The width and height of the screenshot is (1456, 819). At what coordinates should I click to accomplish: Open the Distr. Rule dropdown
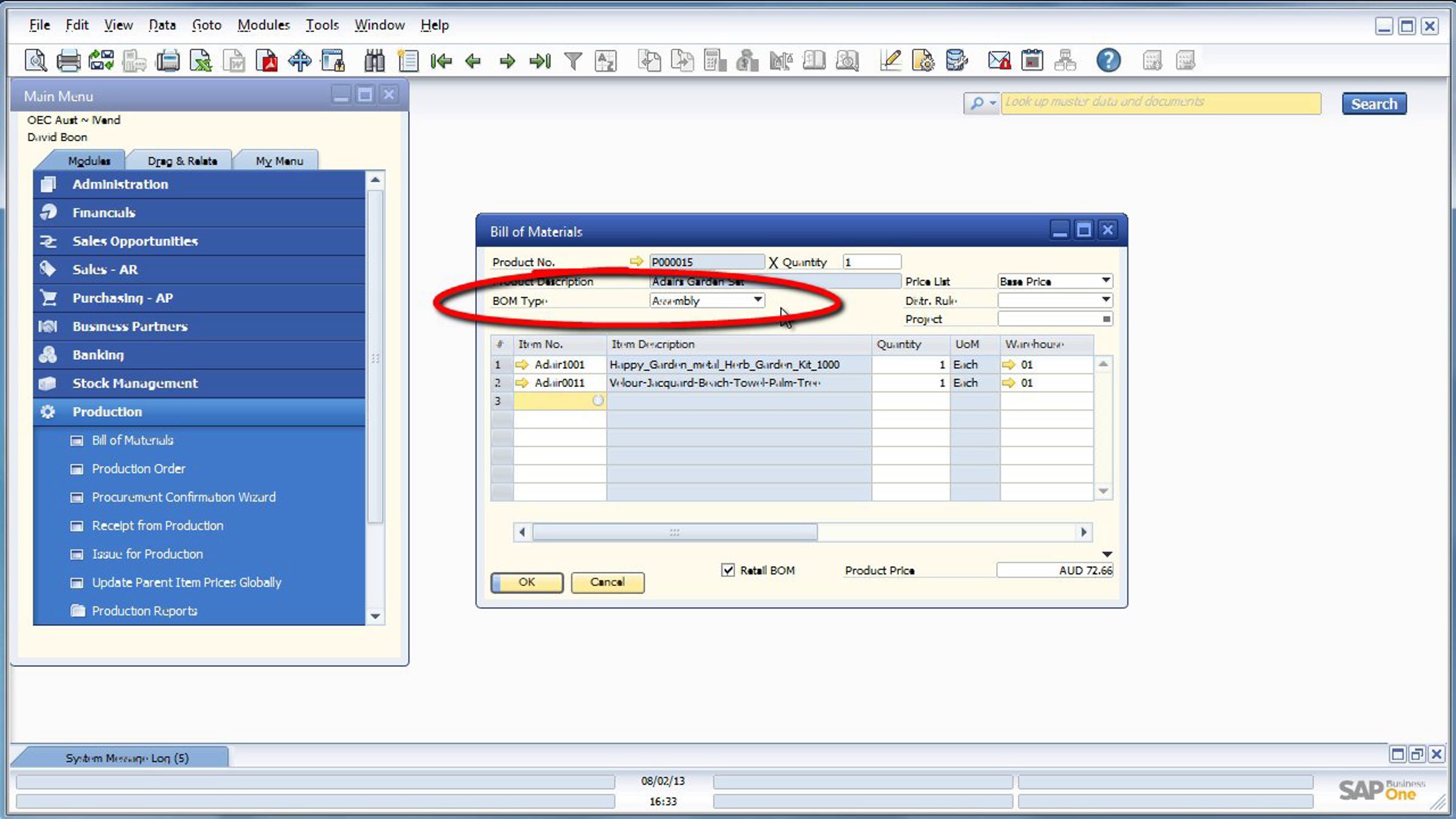click(x=1105, y=300)
